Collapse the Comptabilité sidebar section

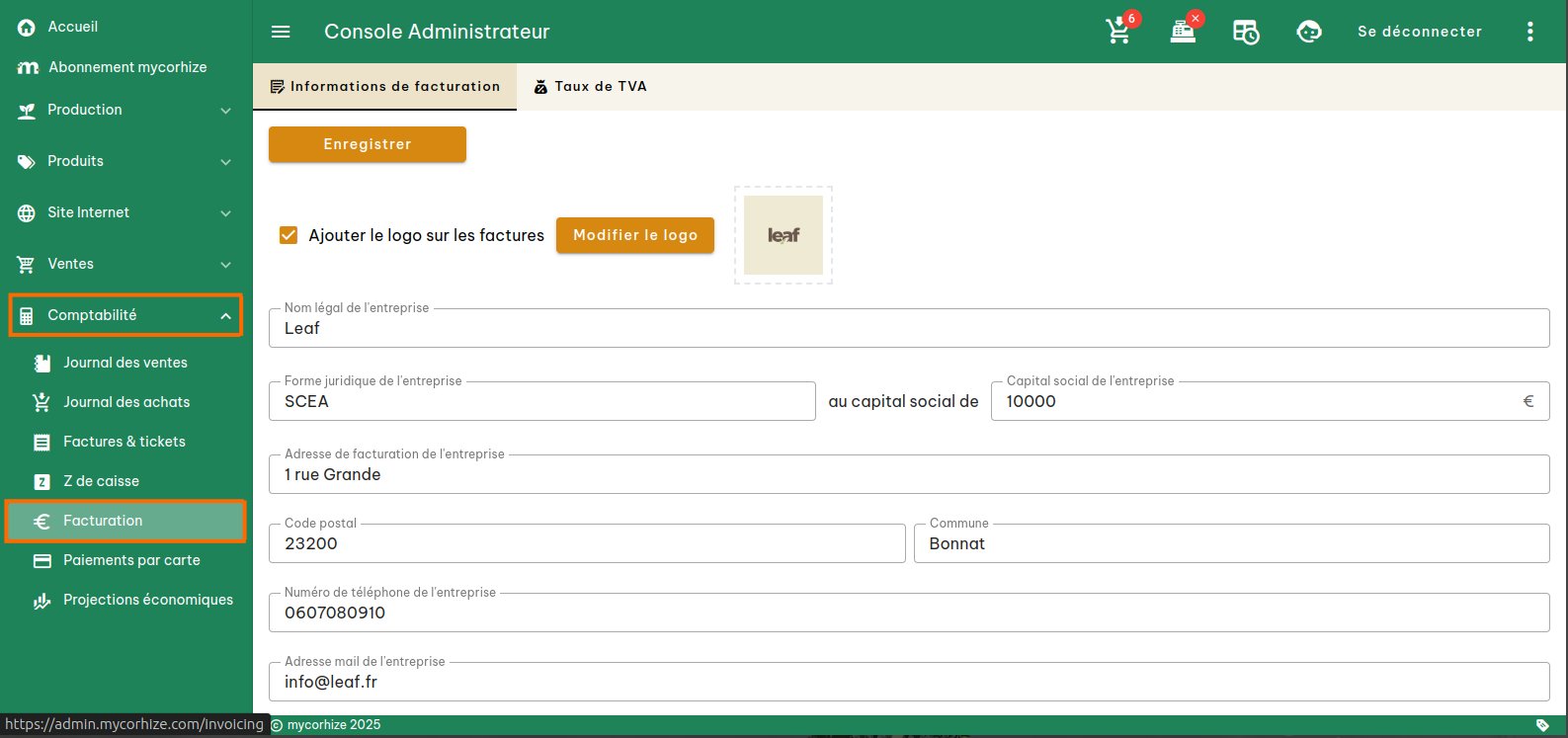point(125,315)
